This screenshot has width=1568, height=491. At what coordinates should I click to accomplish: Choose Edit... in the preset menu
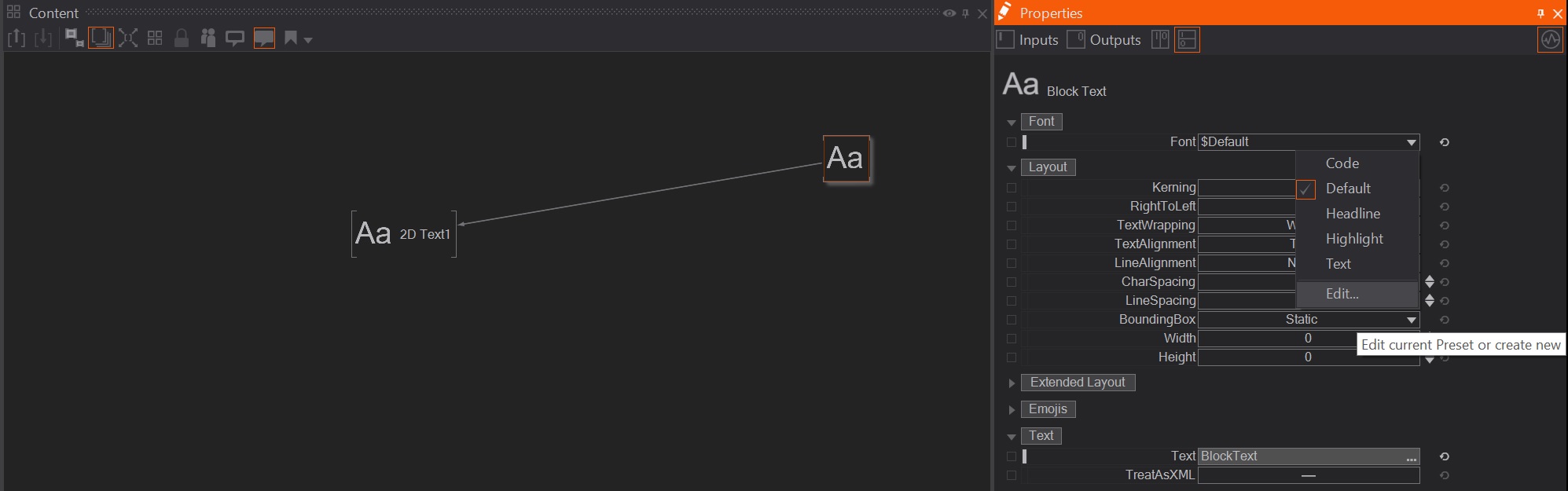pos(1342,294)
